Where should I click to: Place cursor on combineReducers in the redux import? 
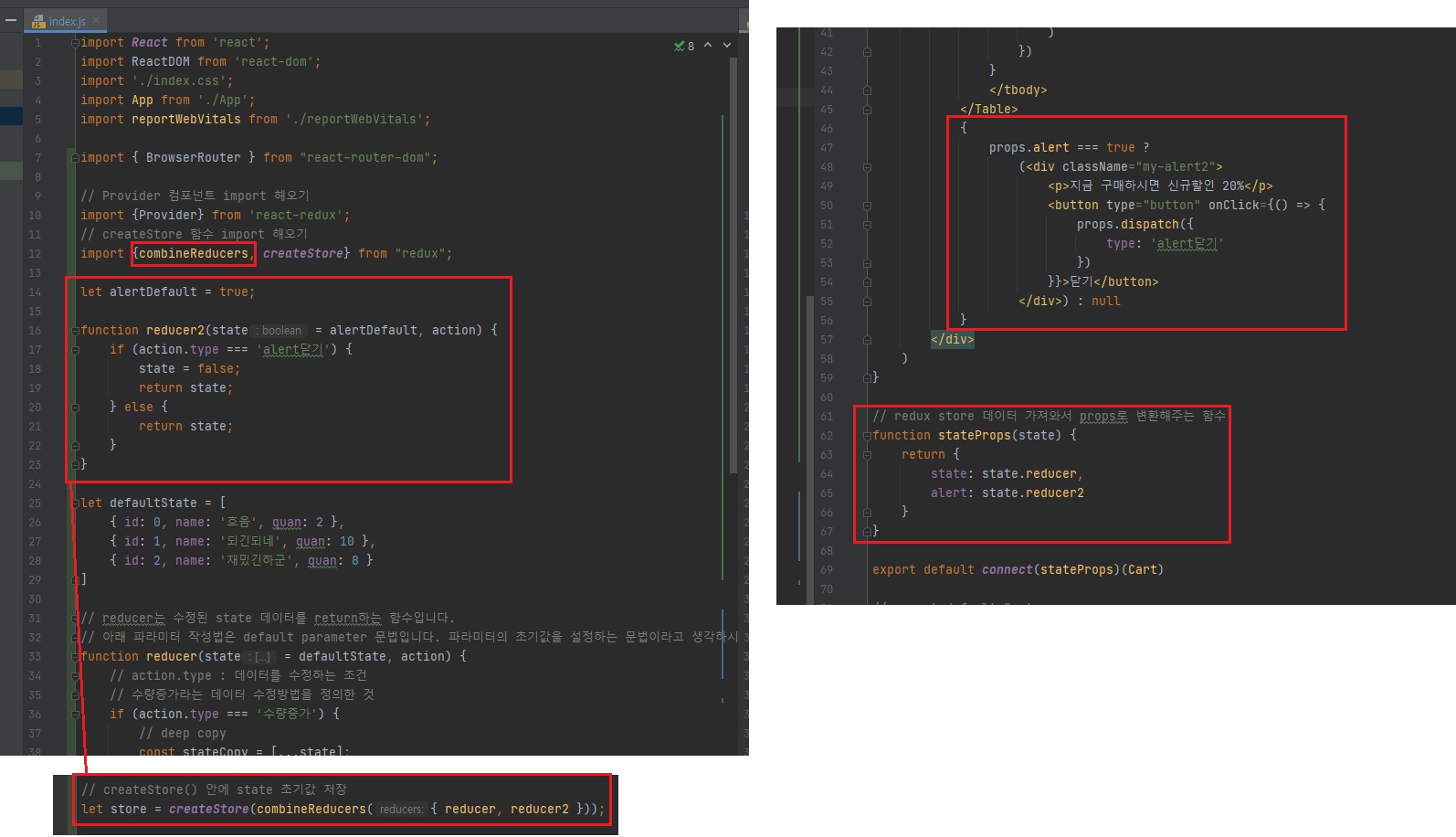[194, 254]
